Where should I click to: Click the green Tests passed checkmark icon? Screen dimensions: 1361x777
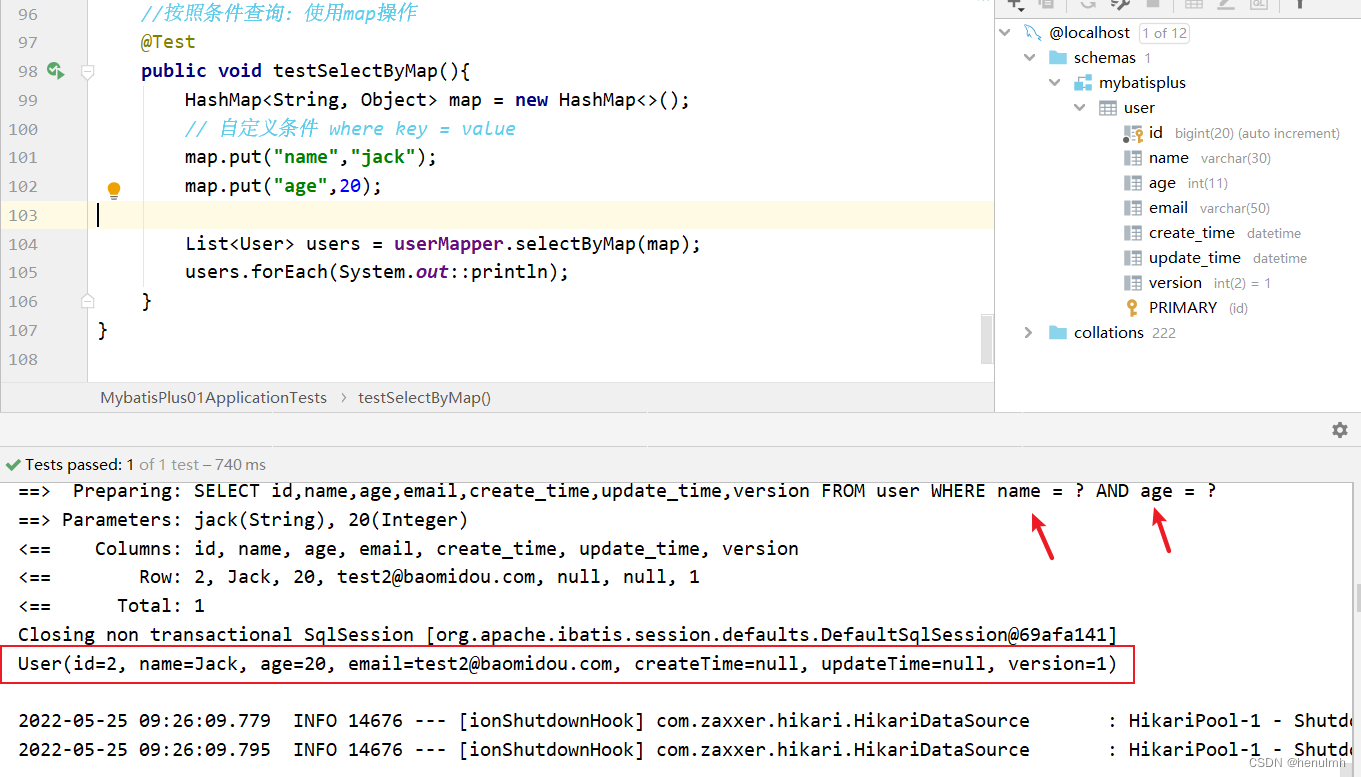13,465
